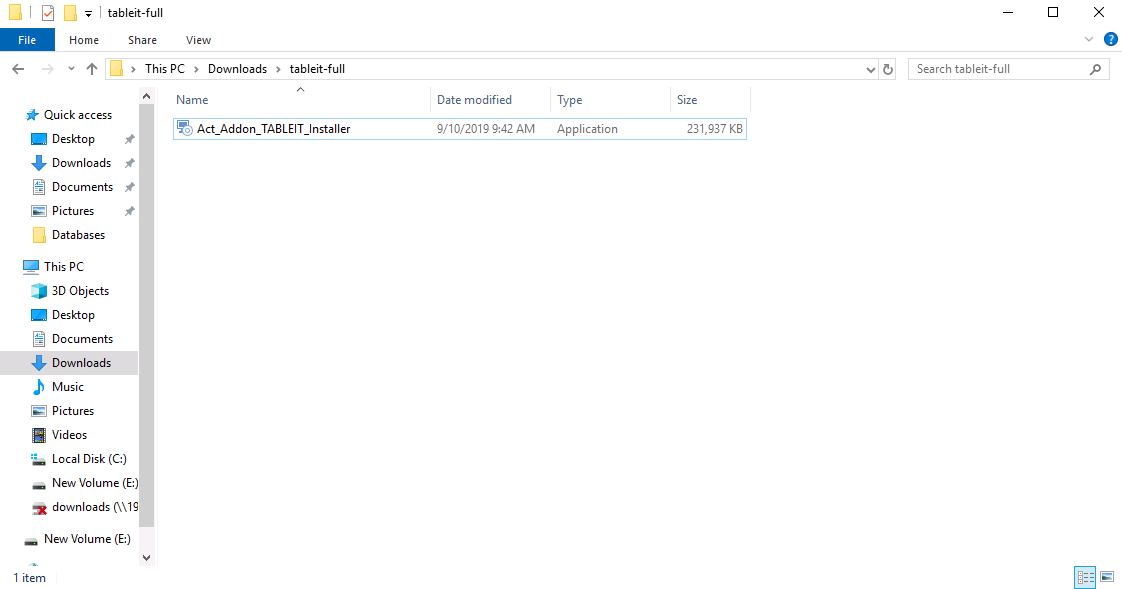Click the Help question mark icon
The width and height of the screenshot is (1122, 589).
pos(1110,40)
